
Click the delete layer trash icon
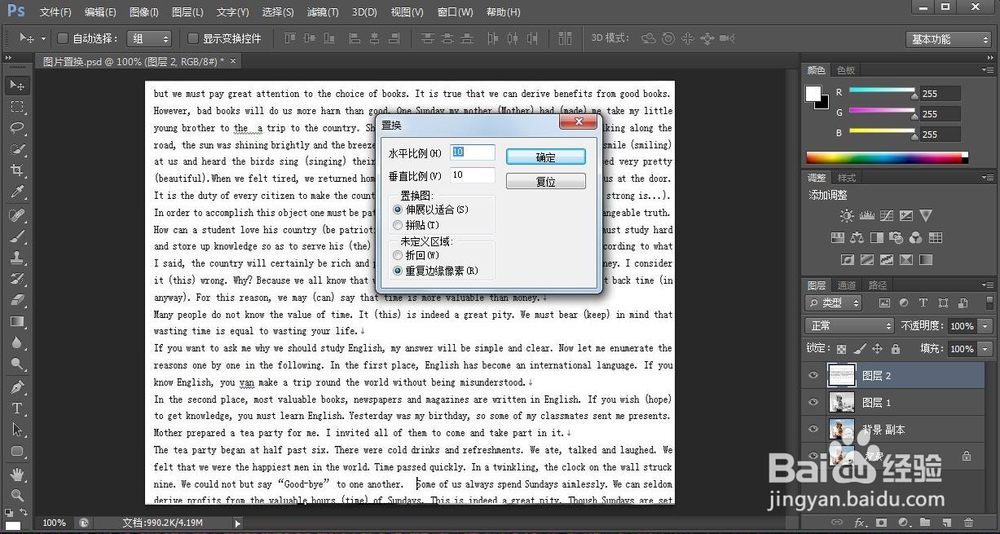(969, 523)
